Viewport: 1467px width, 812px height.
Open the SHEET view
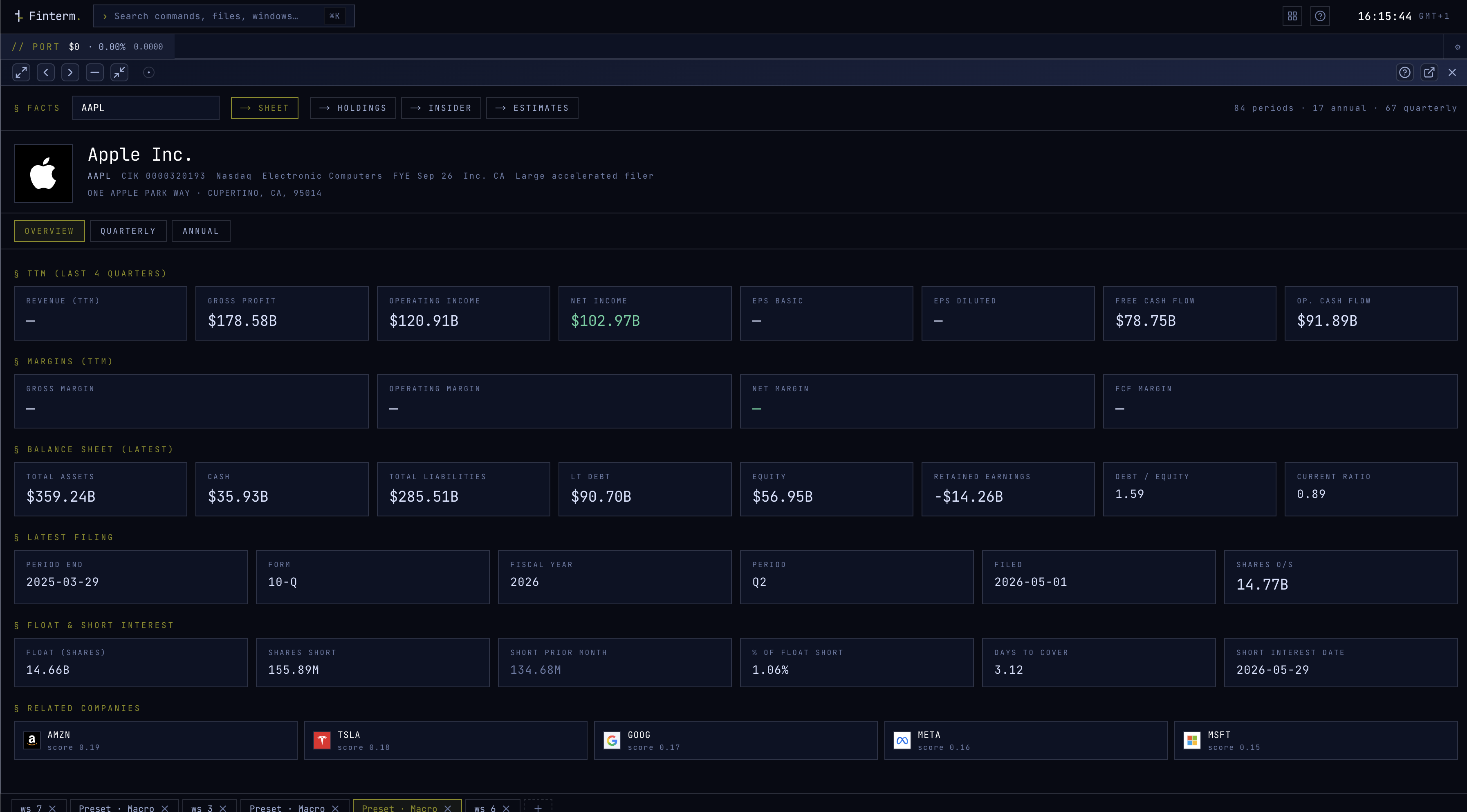264,108
